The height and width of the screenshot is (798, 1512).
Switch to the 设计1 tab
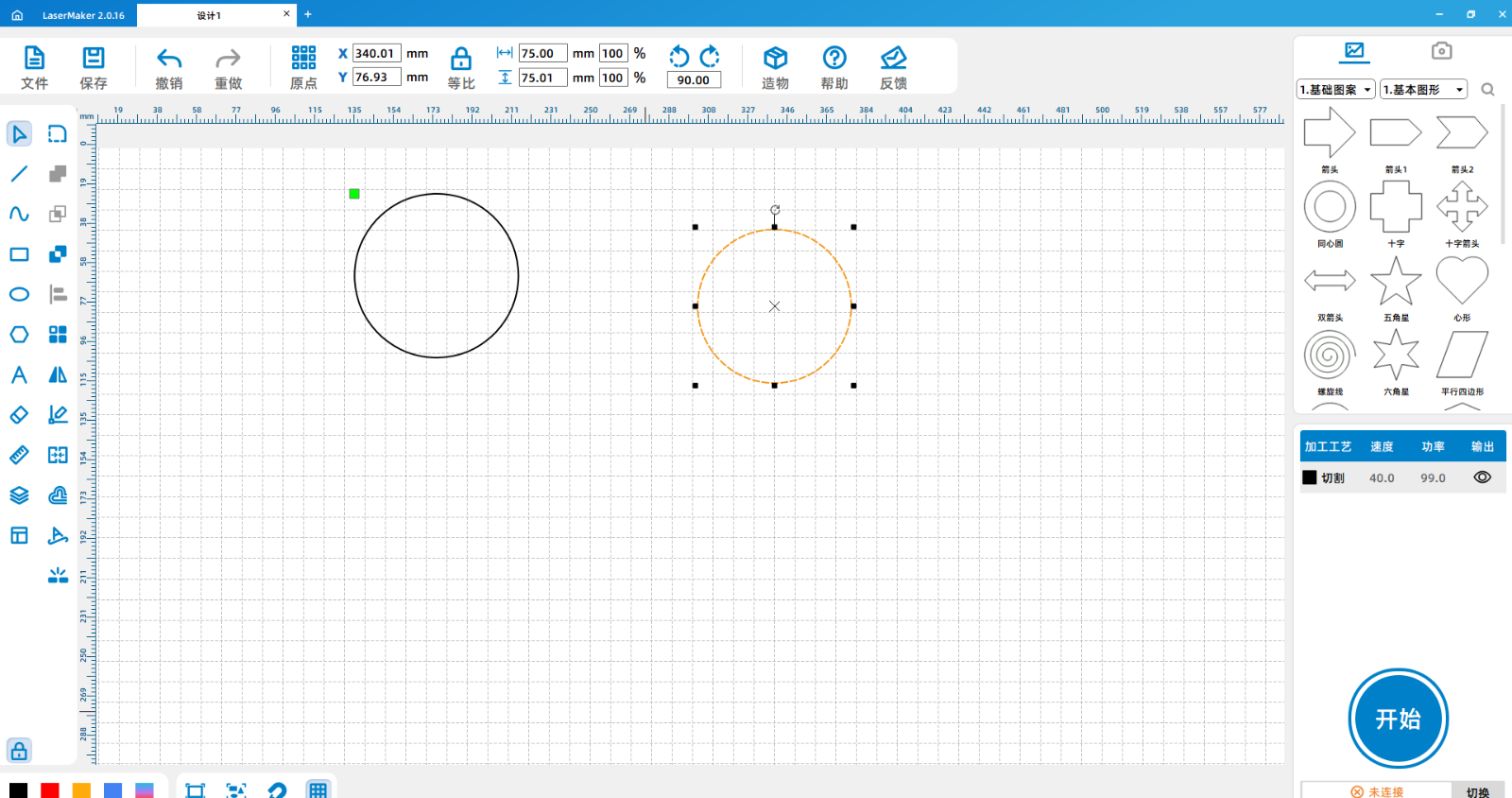click(x=209, y=15)
